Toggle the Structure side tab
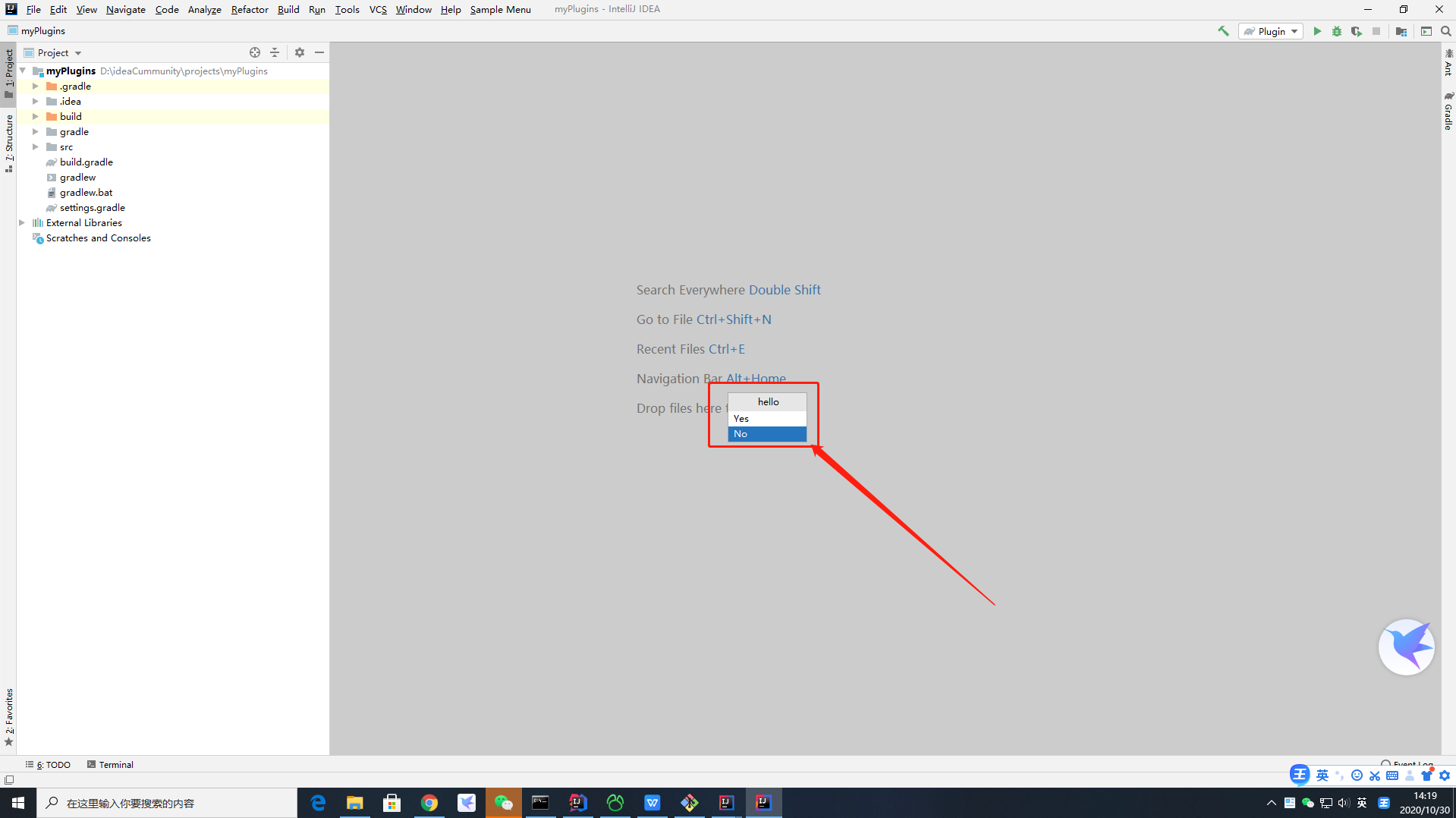The width and height of the screenshot is (1456, 818). click(x=9, y=143)
